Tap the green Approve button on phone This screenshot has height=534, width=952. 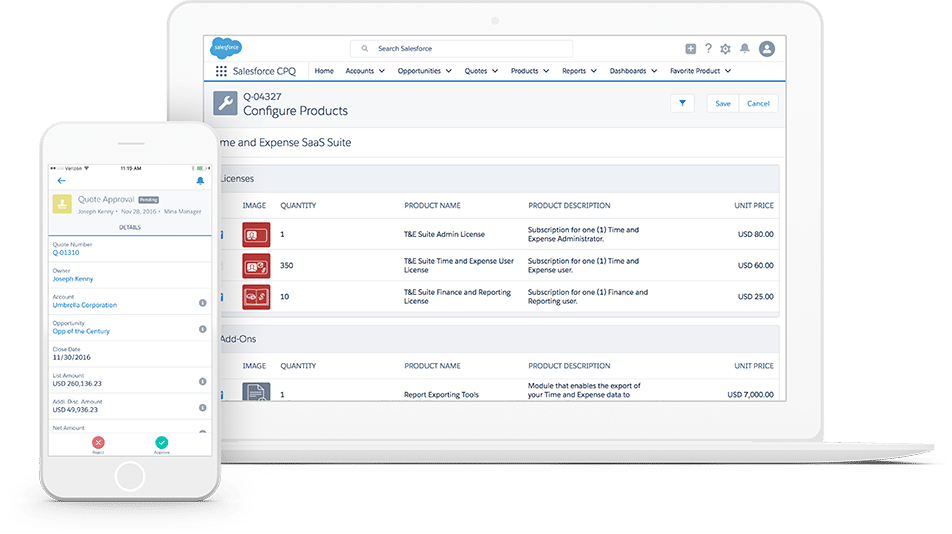(x=162, y=442)
